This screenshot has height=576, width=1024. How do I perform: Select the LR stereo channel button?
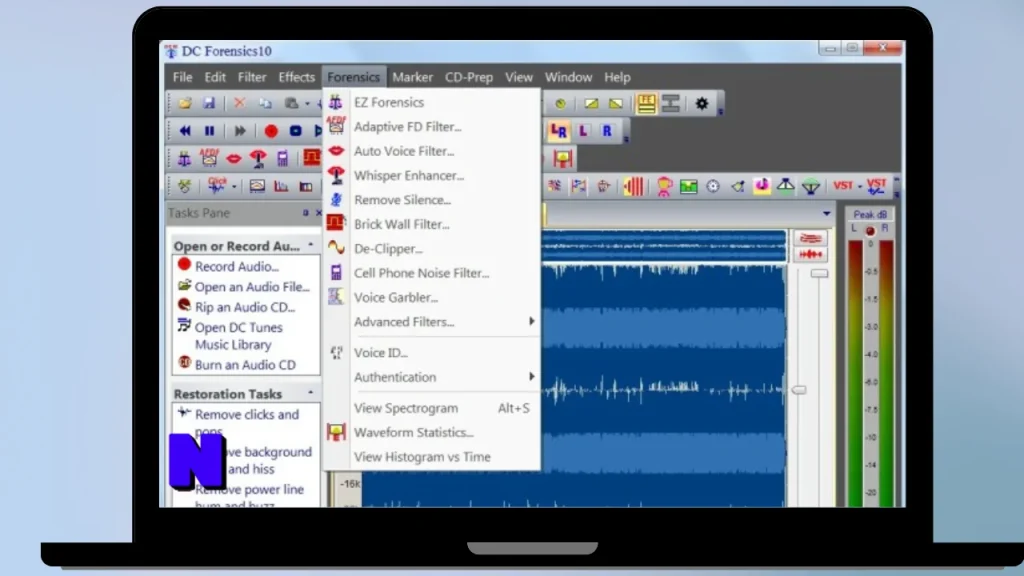click(558, 131)
